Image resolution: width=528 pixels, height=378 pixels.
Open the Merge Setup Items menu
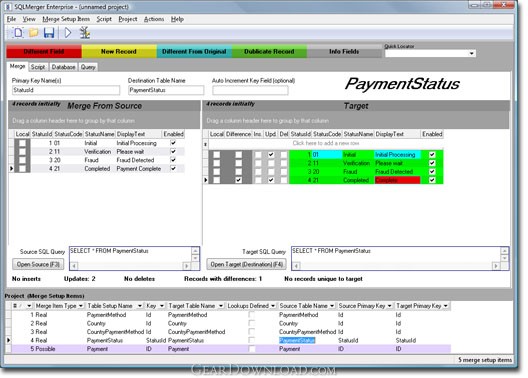click(x=66, y=19)
